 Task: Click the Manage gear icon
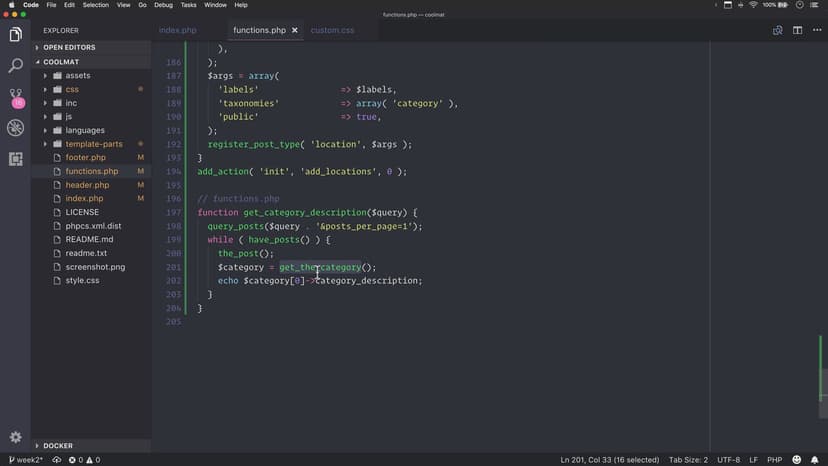coord(15,437)
